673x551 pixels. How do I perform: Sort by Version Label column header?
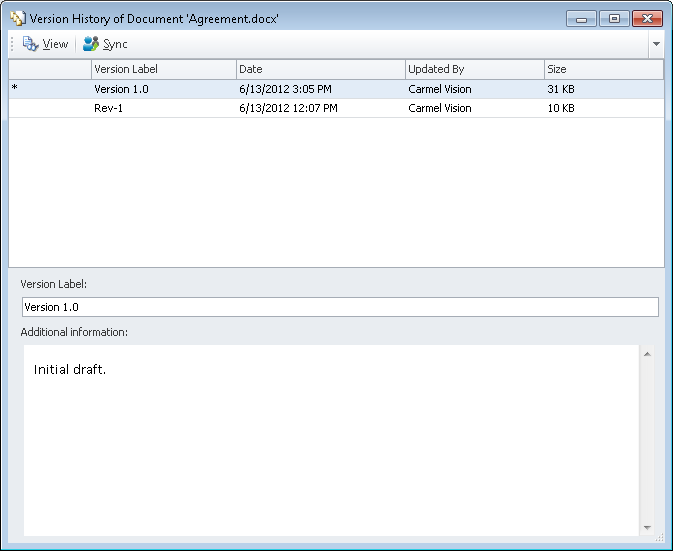(x=163, y=69)
